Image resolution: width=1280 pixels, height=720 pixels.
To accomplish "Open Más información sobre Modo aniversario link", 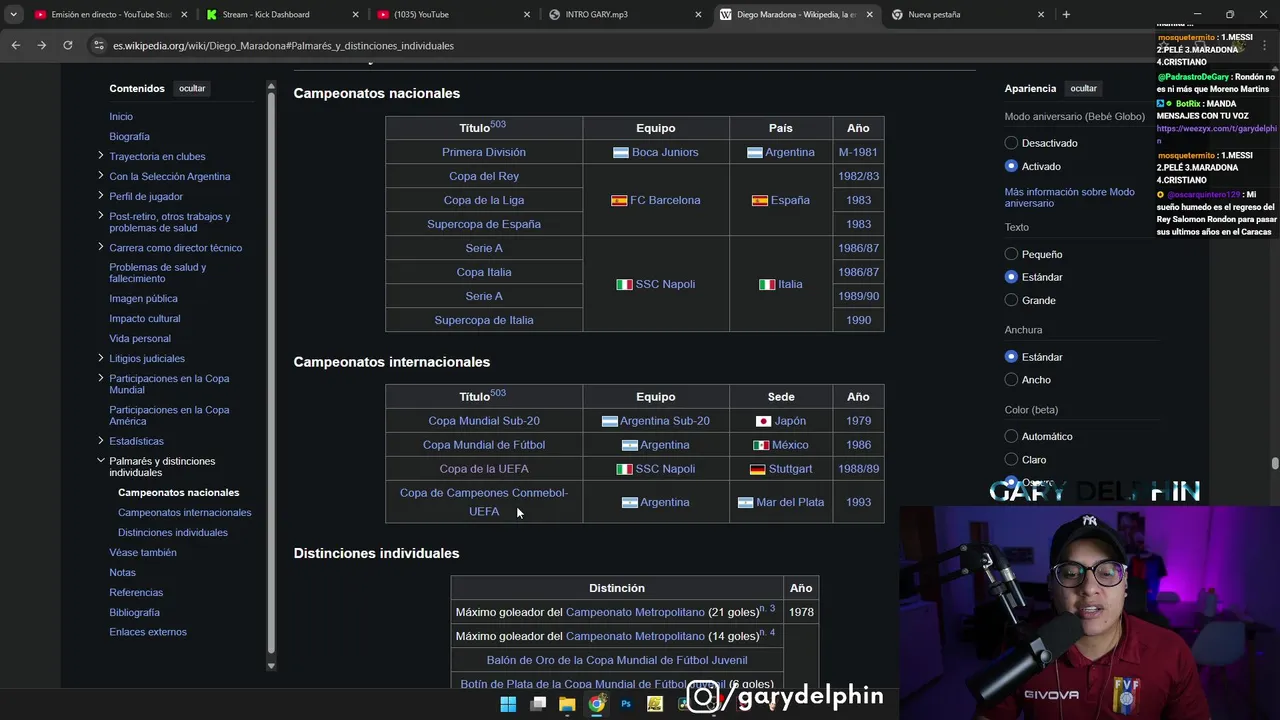I will 1069,197.
